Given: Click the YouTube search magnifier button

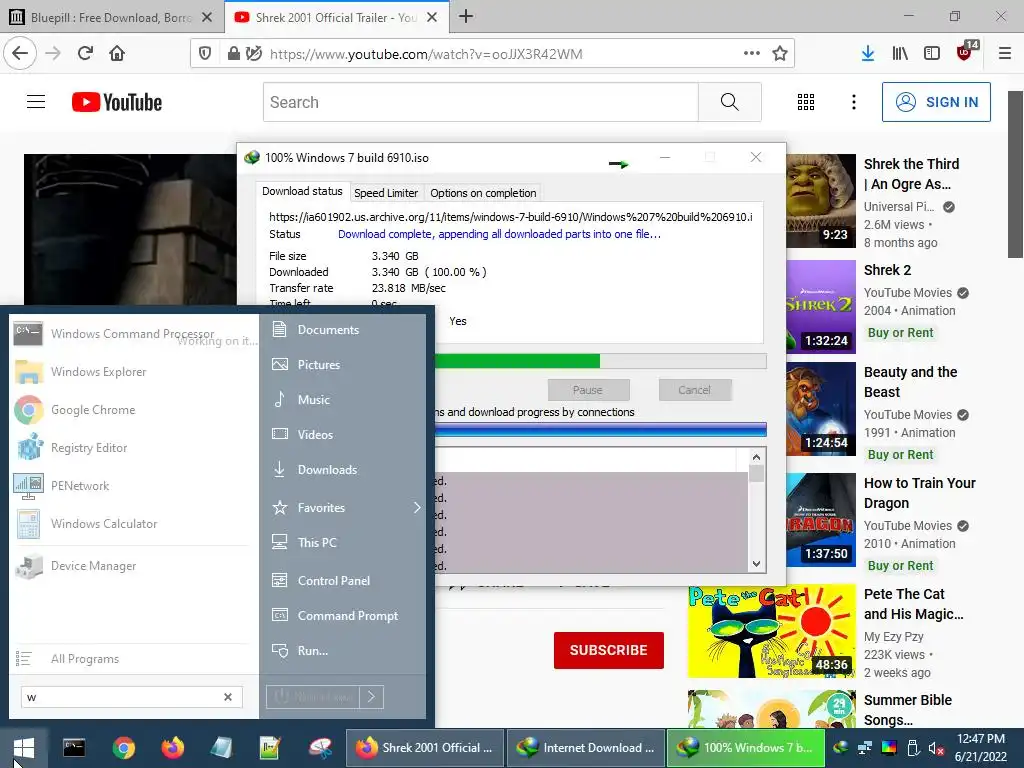Looking at the screenshot, I should pos(729,102).
